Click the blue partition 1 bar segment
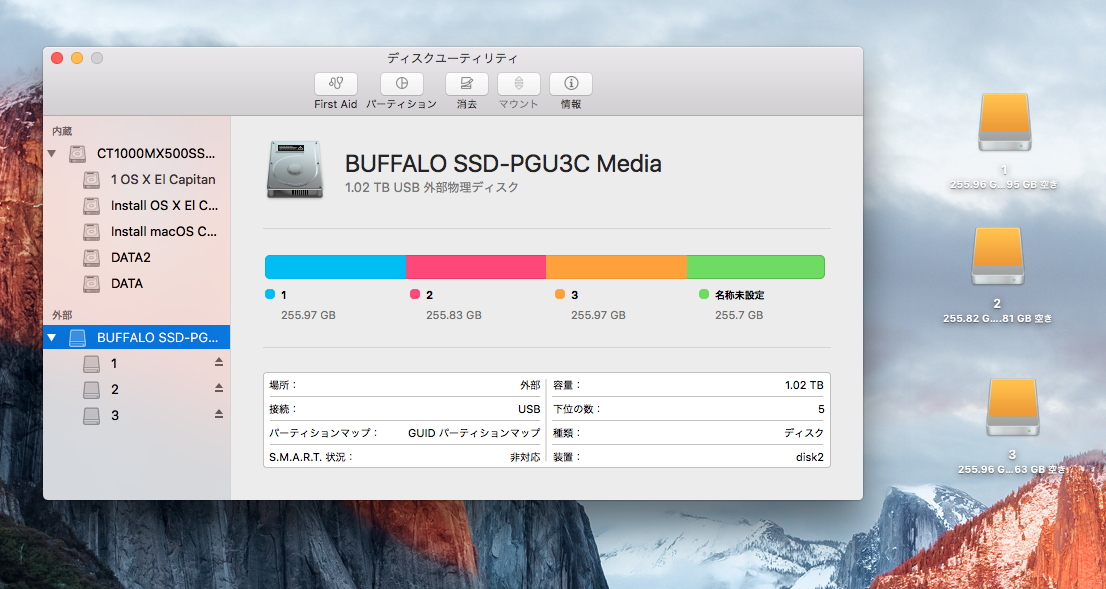This screenshot has height=589, width=1106. (x=335, y=267)
